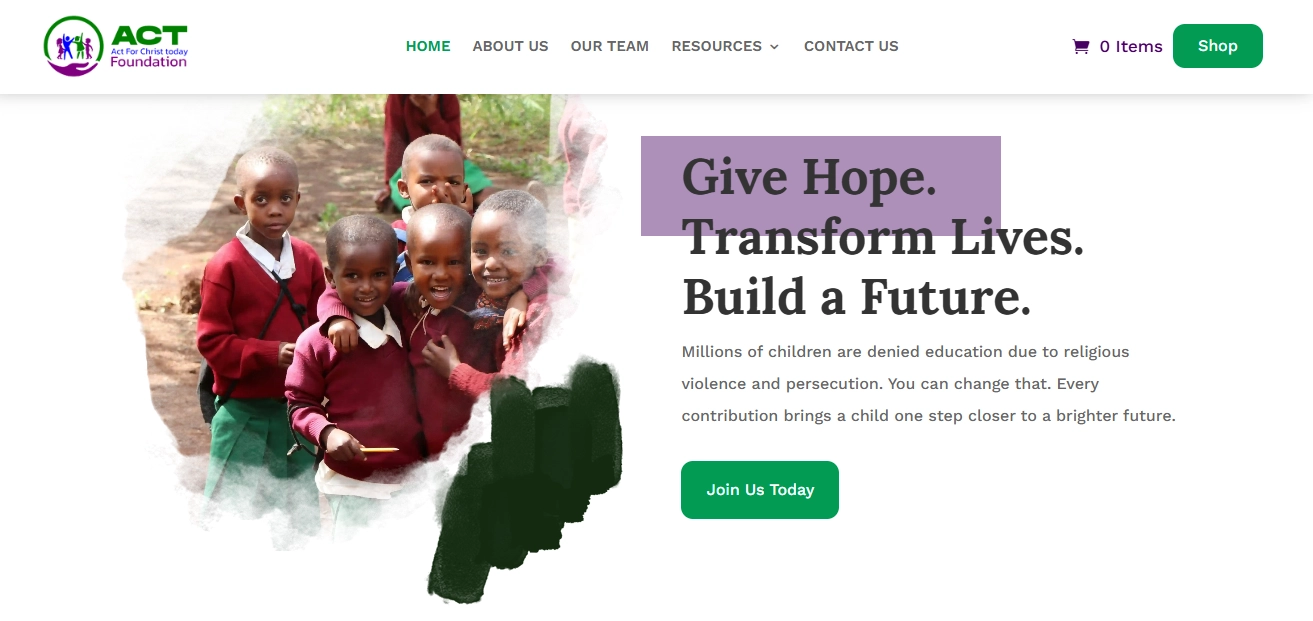Image resolution: width=1313 pixels, height=621 pixels.
Task: Click the paragraph about children denied education
Action: 929,384
